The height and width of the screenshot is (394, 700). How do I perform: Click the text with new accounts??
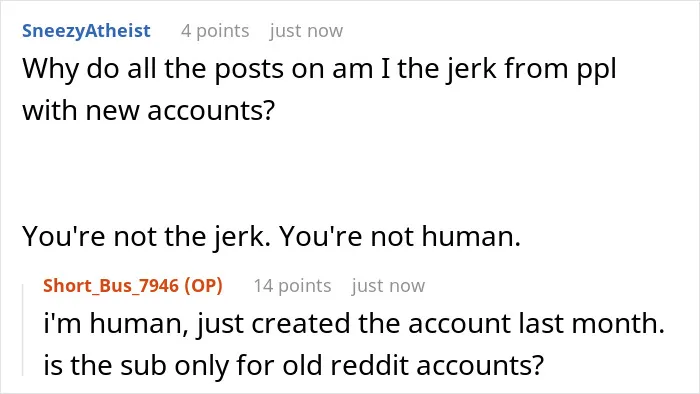148,110
